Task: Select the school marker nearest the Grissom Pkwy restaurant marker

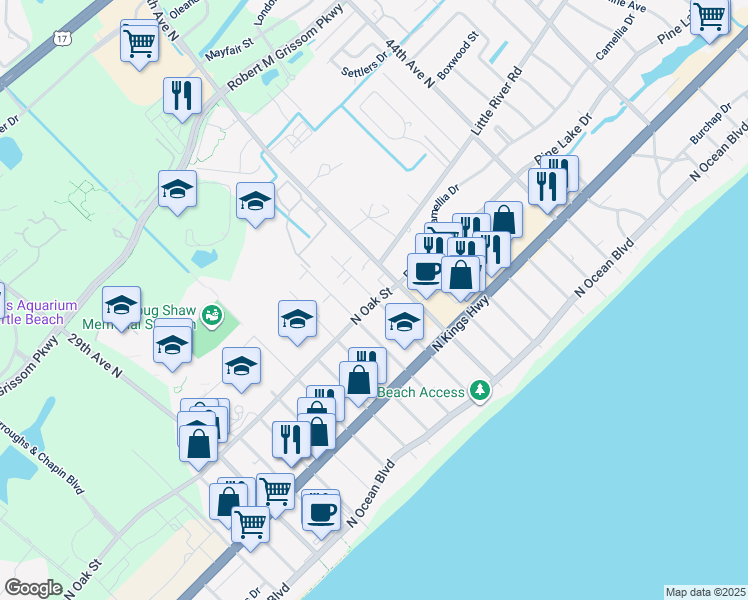Action: 177,192
